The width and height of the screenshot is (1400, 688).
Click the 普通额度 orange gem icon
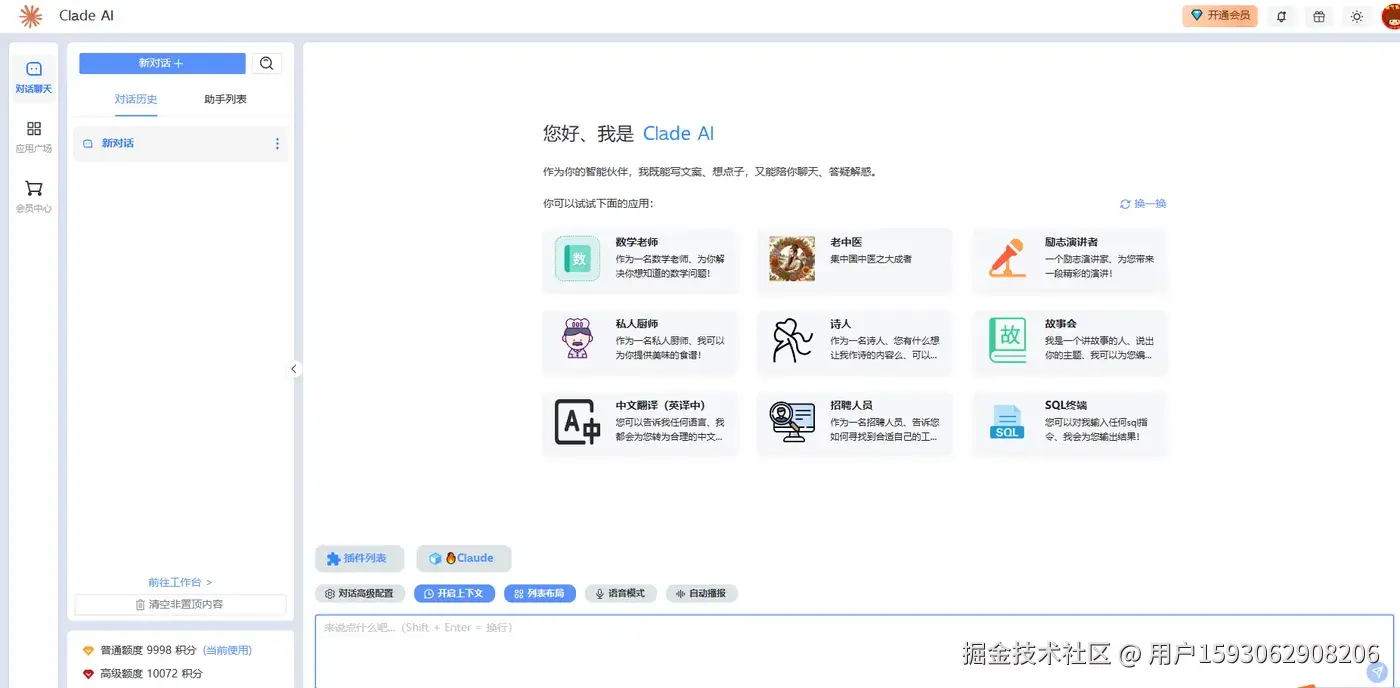tap(88, 650)
